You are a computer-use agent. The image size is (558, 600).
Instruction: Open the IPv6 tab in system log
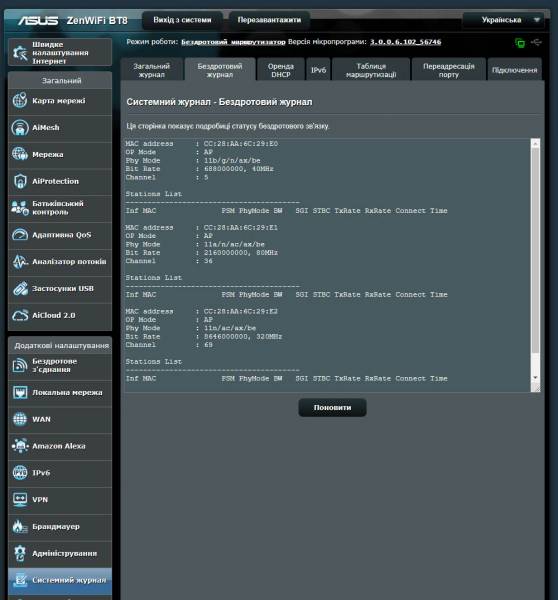tap(318, 70)
